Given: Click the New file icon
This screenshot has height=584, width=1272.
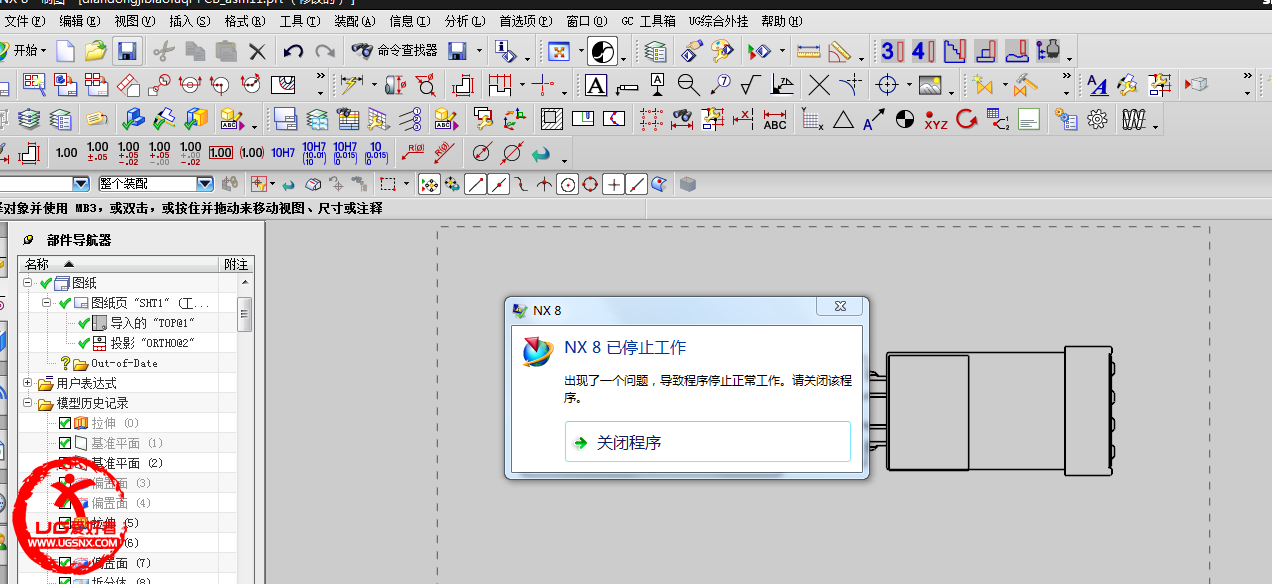Looking at the screenshot, I should (65, 50).
